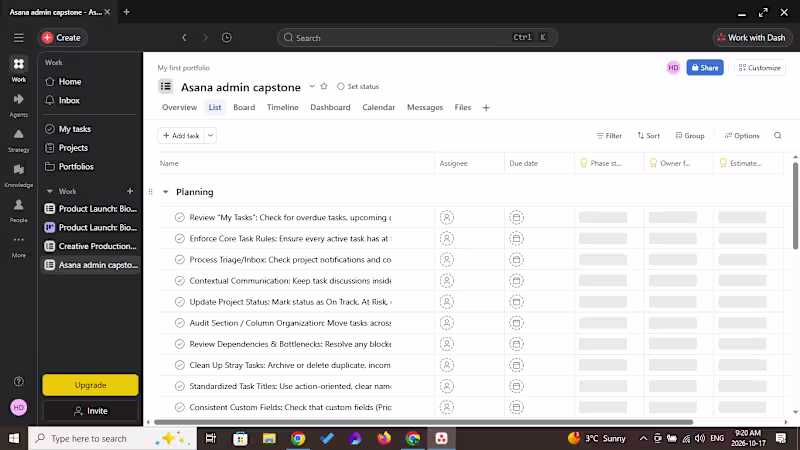Open list view Options
This screenshot has width=800, height=450.
pos(742,136)
